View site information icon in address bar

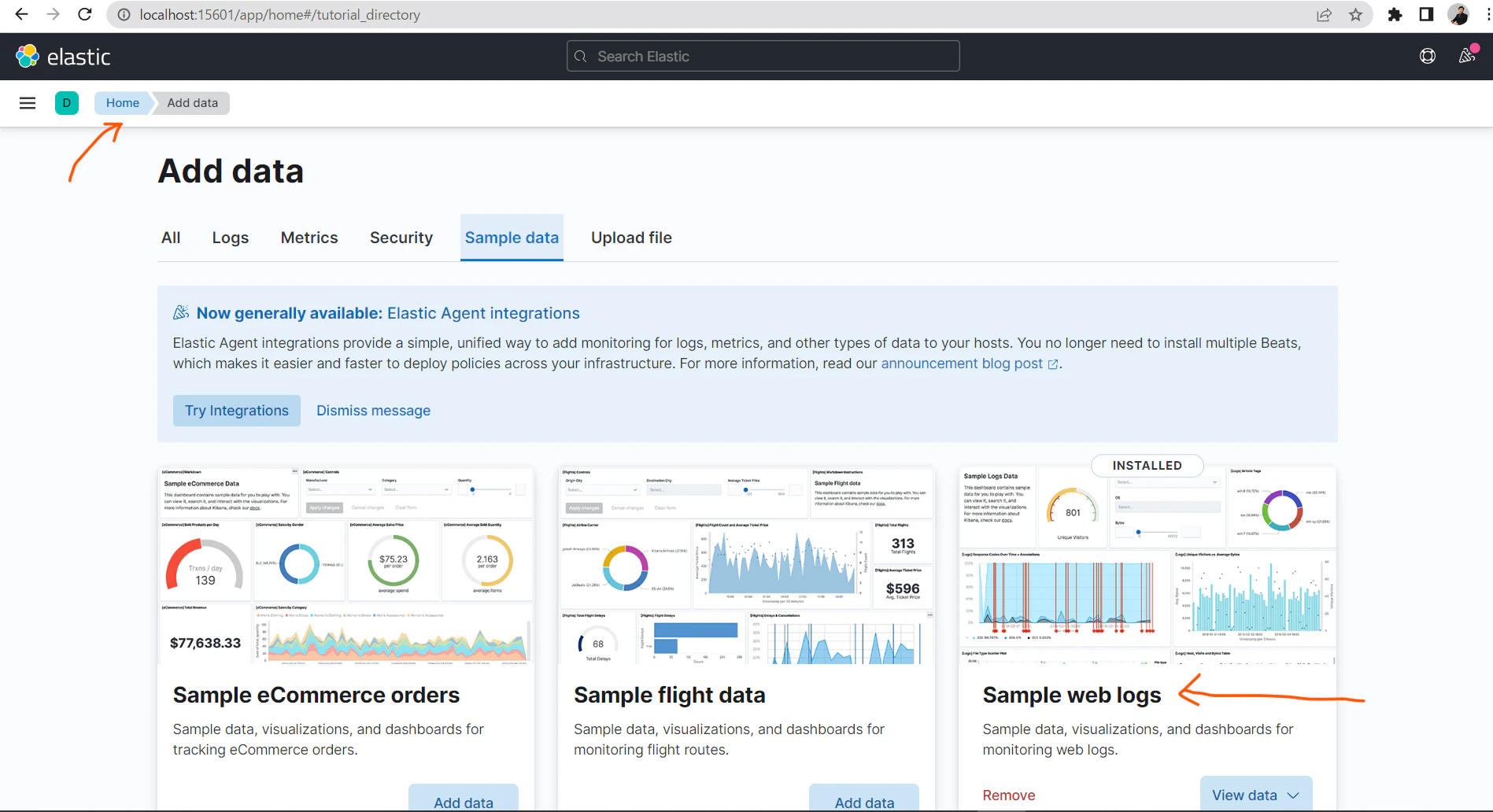124,15
